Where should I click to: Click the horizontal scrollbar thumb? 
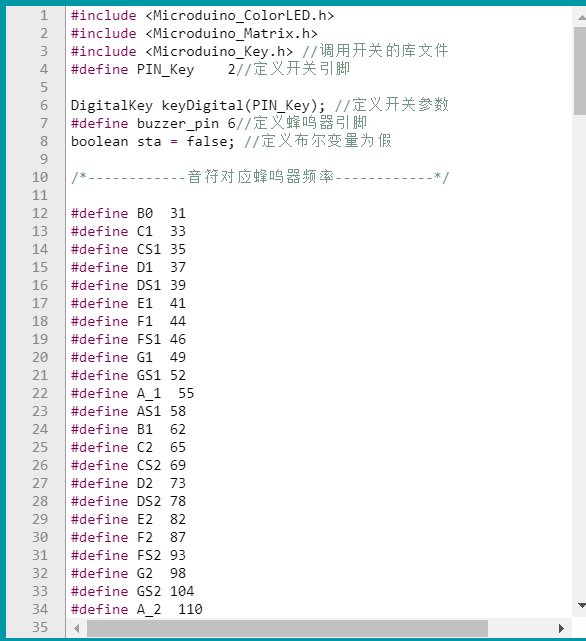click(x=287, y=628)
